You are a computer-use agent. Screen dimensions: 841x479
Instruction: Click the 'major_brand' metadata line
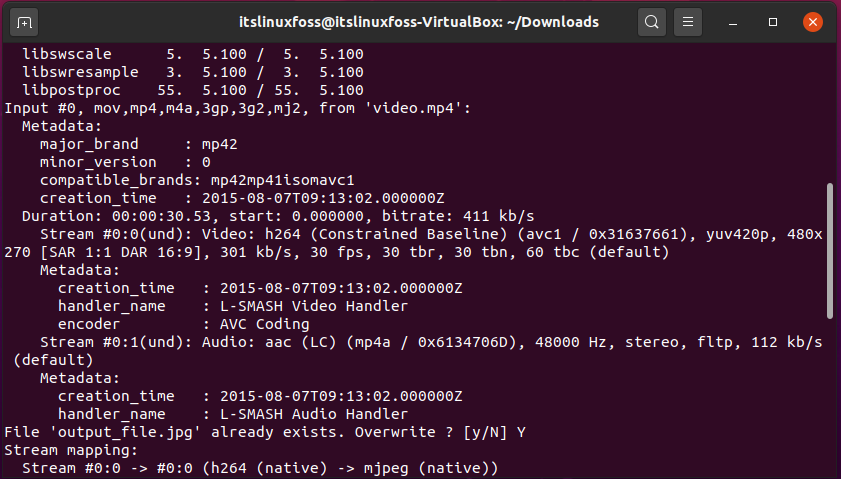pos(138,144)
